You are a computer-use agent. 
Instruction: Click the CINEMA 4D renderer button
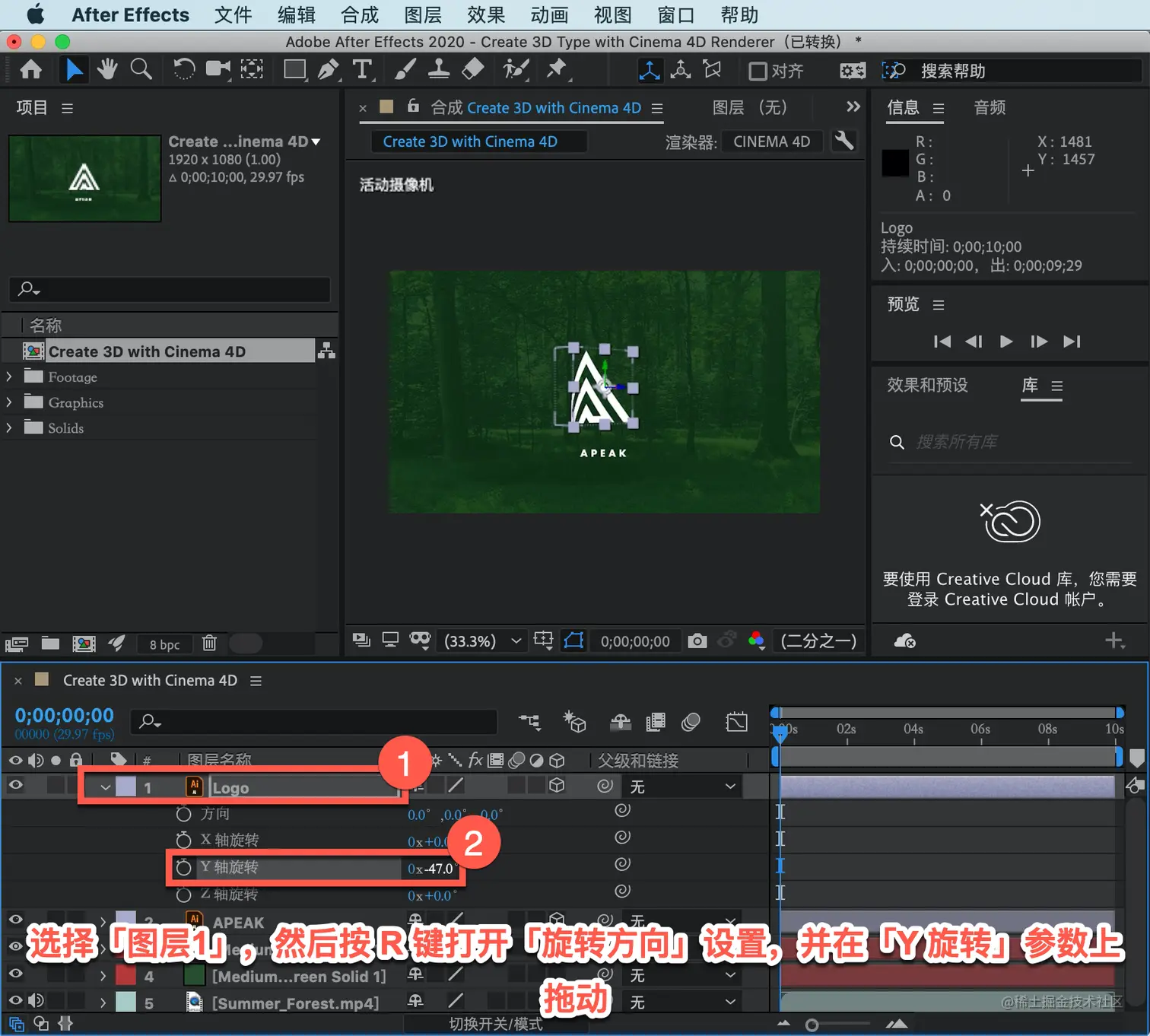[x=771, y=141]
